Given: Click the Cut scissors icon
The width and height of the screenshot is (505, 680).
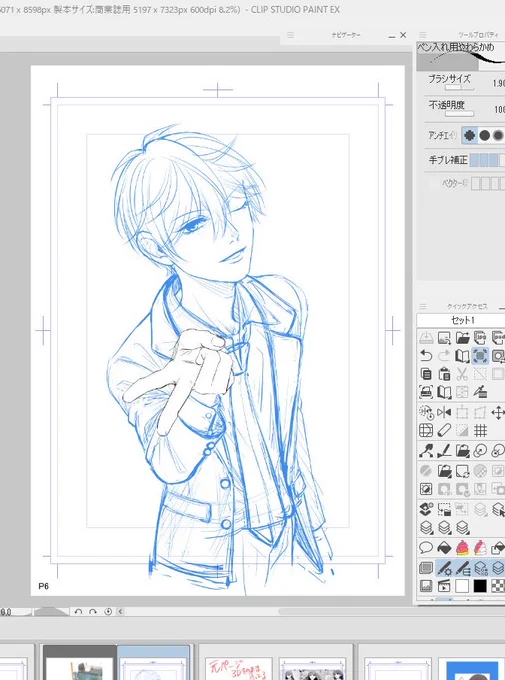Looking at the screenshot, I should pos(462,374).
